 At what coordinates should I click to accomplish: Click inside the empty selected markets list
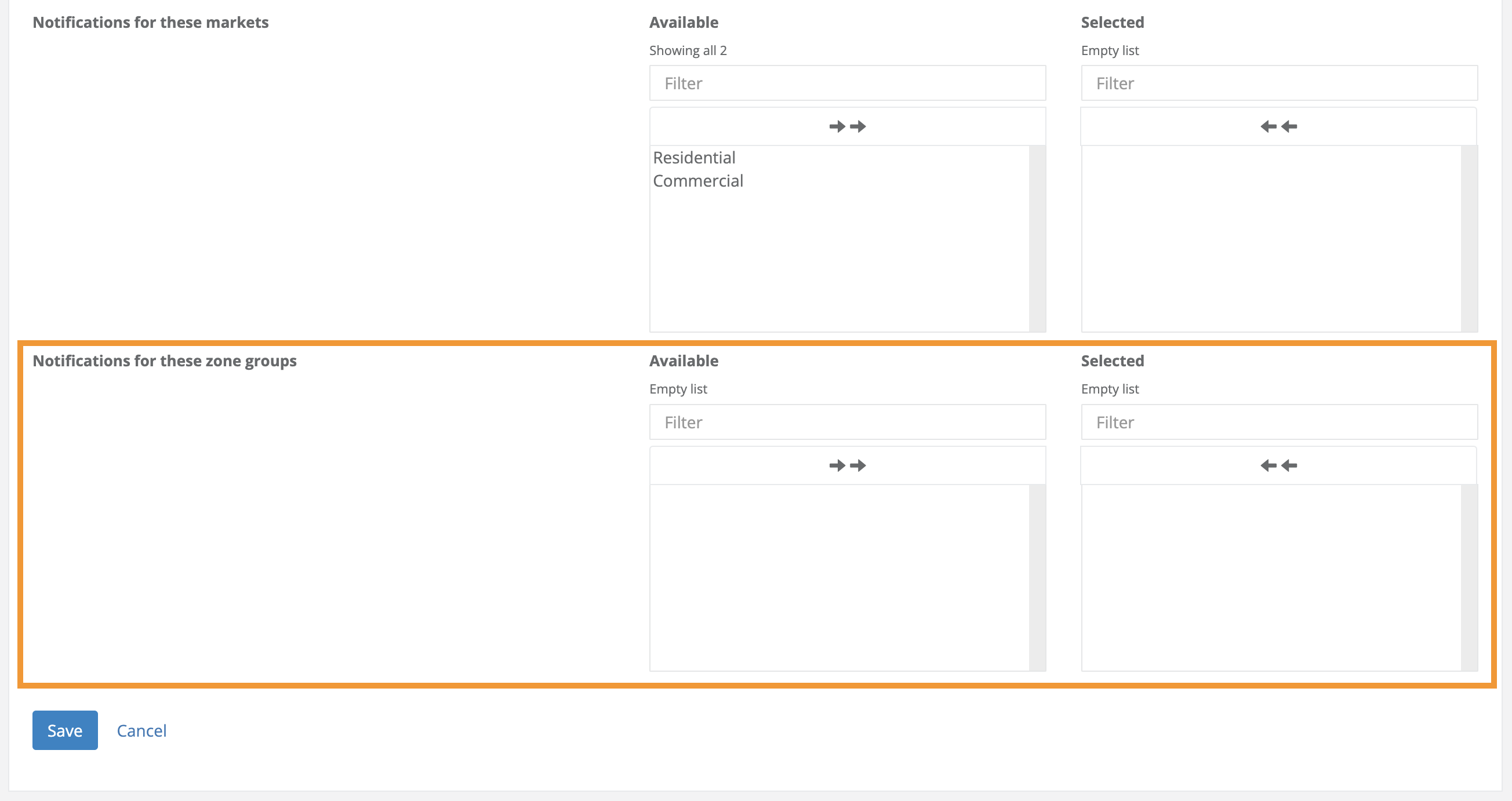pos(1271,238)
